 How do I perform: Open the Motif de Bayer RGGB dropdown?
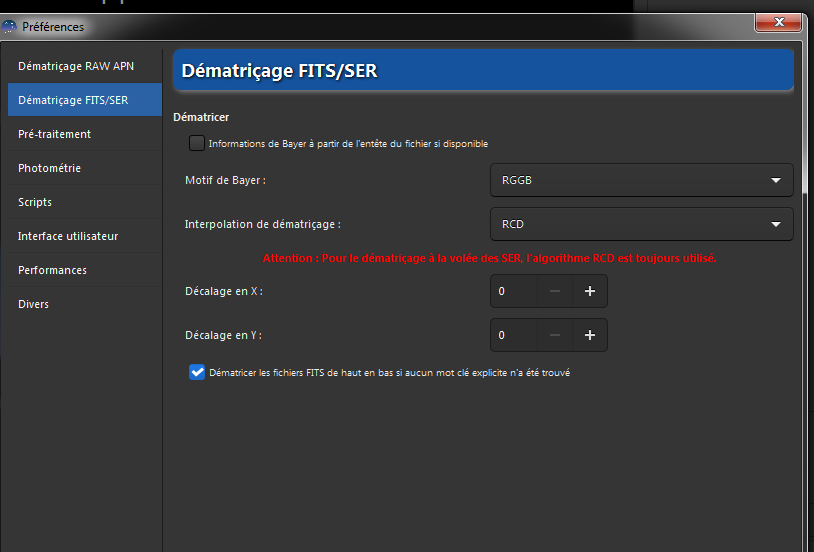tap(642, 180)
